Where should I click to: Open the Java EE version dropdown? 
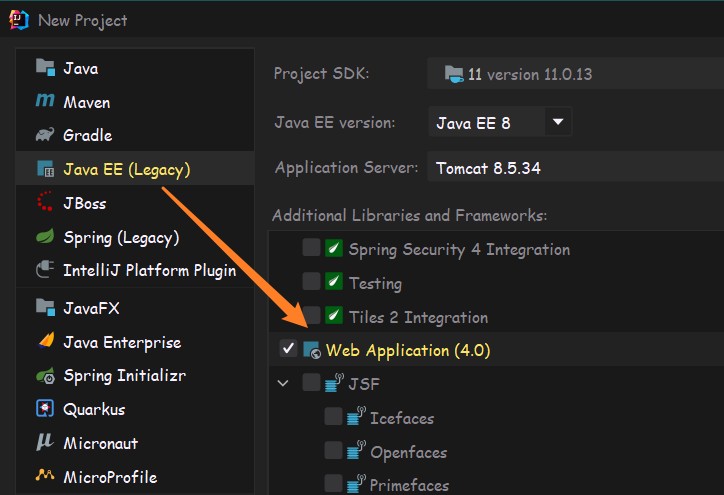[558, 123]
